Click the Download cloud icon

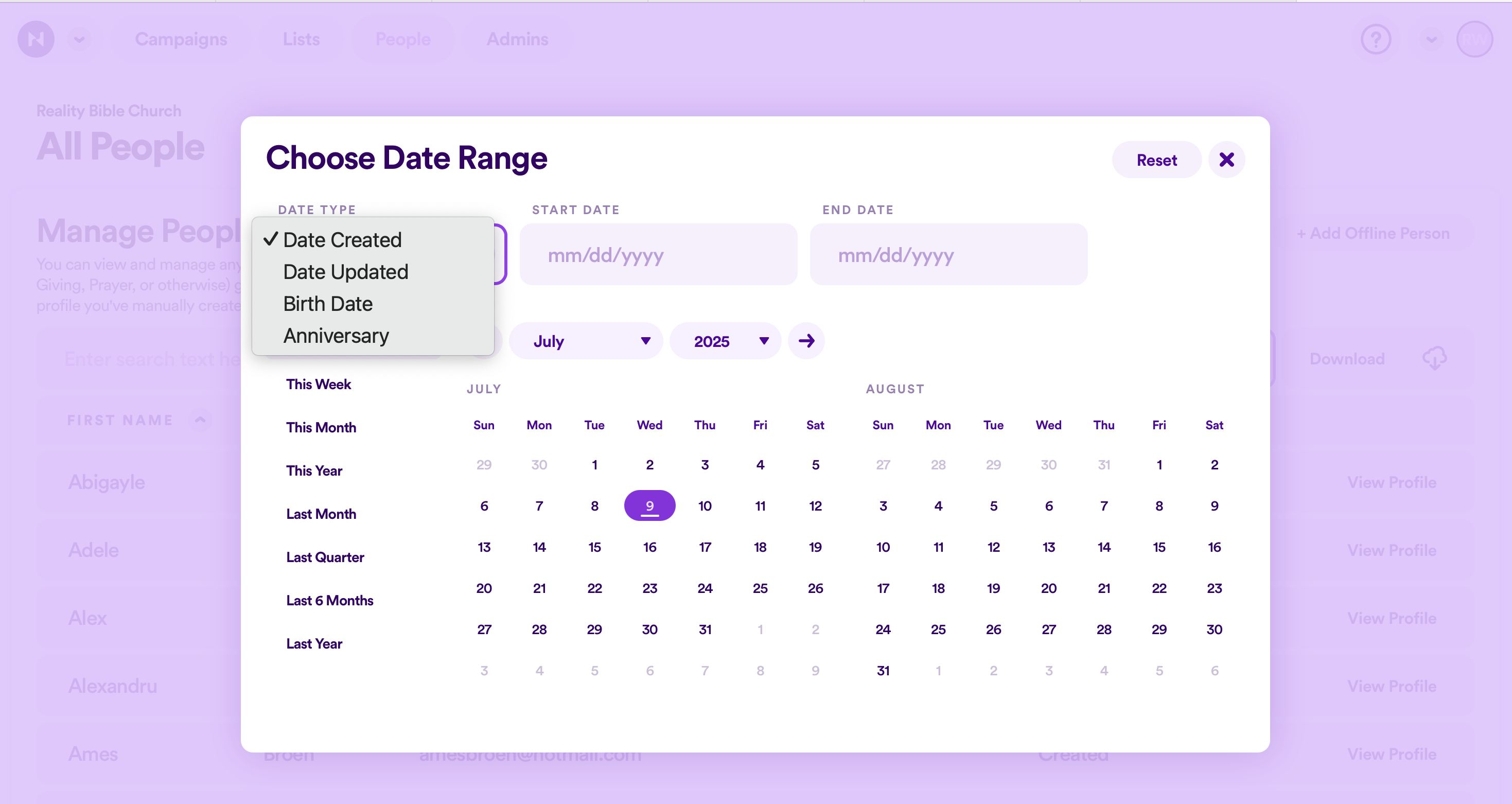click(1434, 359)
